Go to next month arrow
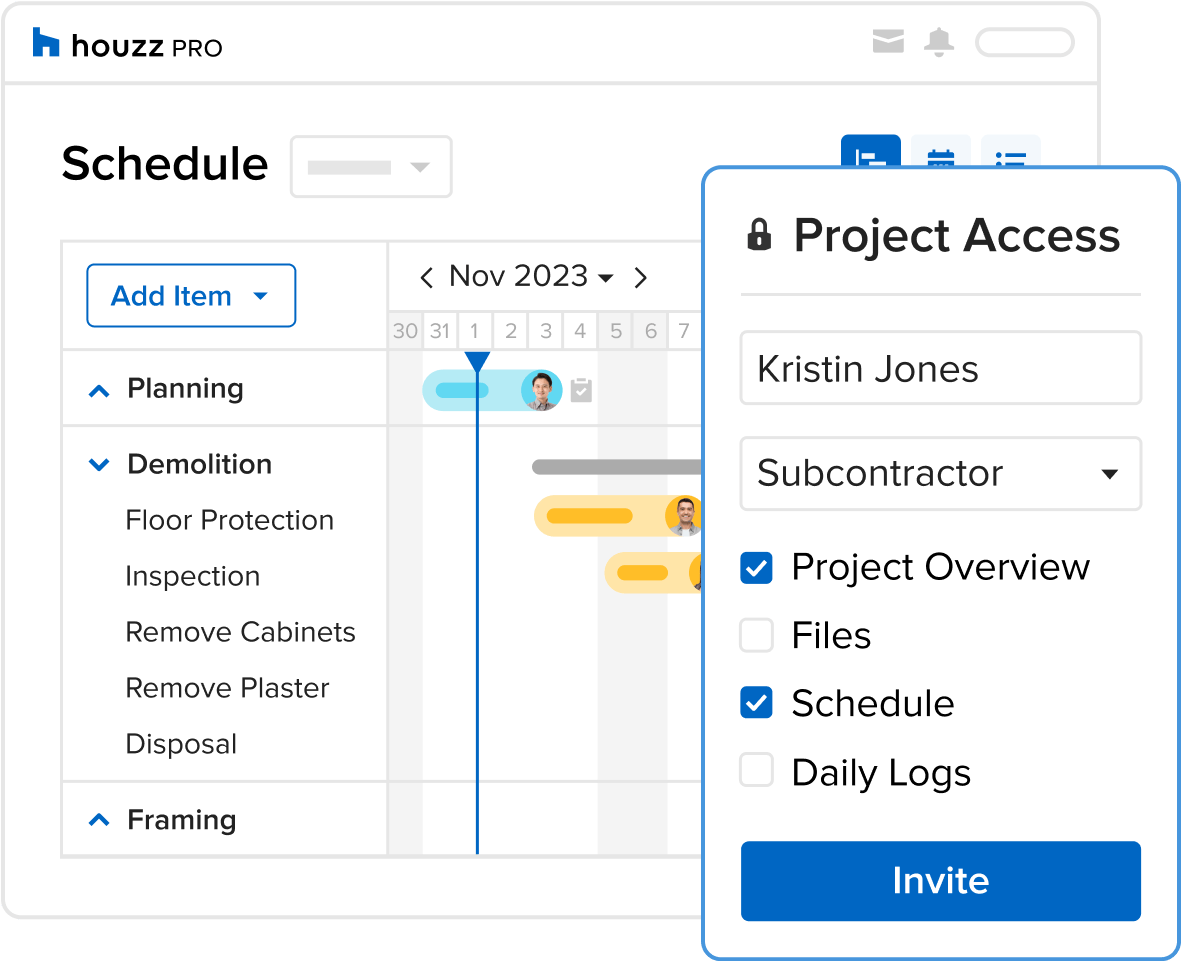This screenshot has width=1181, height=961. 640,277
